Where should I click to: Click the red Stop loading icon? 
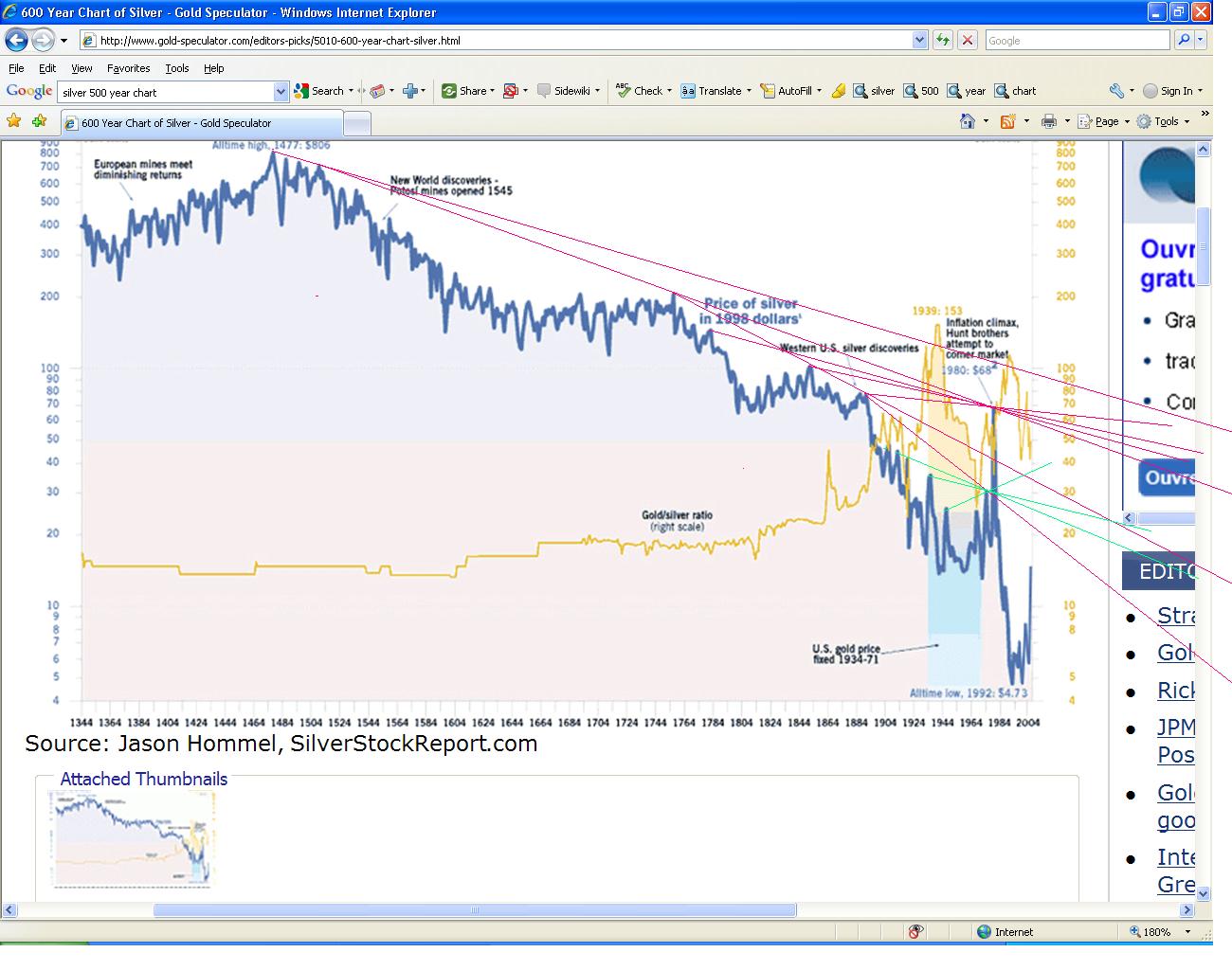(967, 40)
